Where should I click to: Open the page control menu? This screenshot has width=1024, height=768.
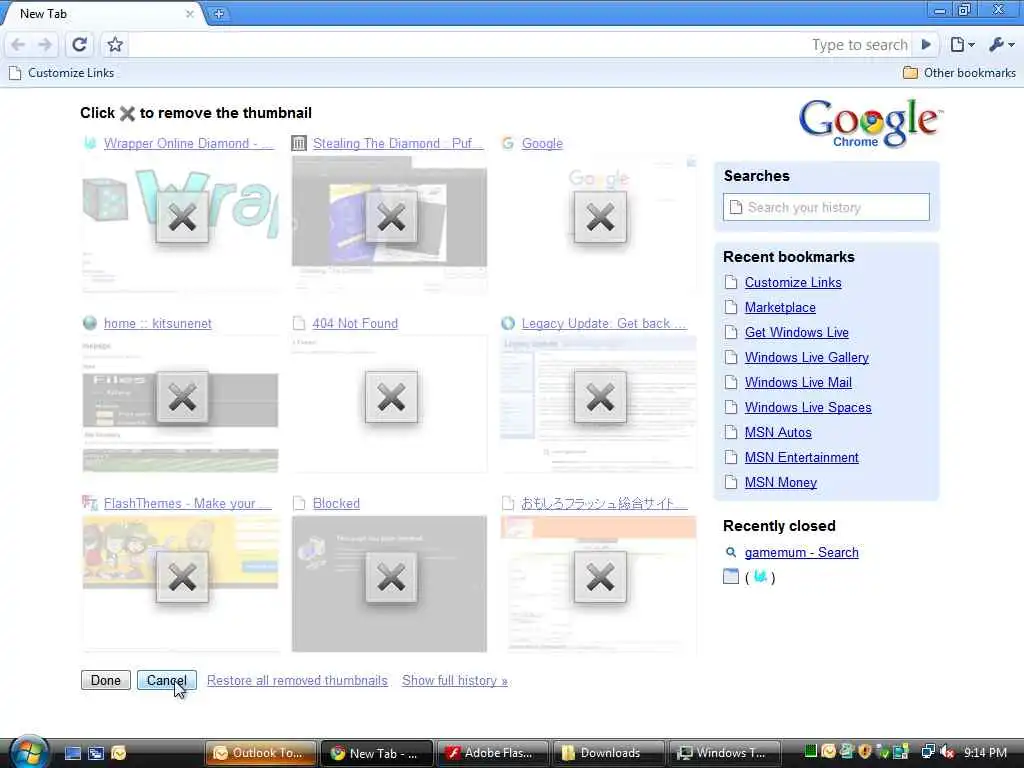point(963,44)
